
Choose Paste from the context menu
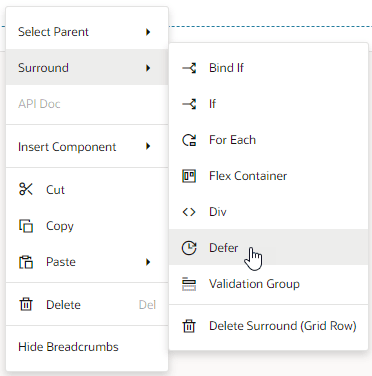(87, 262)
